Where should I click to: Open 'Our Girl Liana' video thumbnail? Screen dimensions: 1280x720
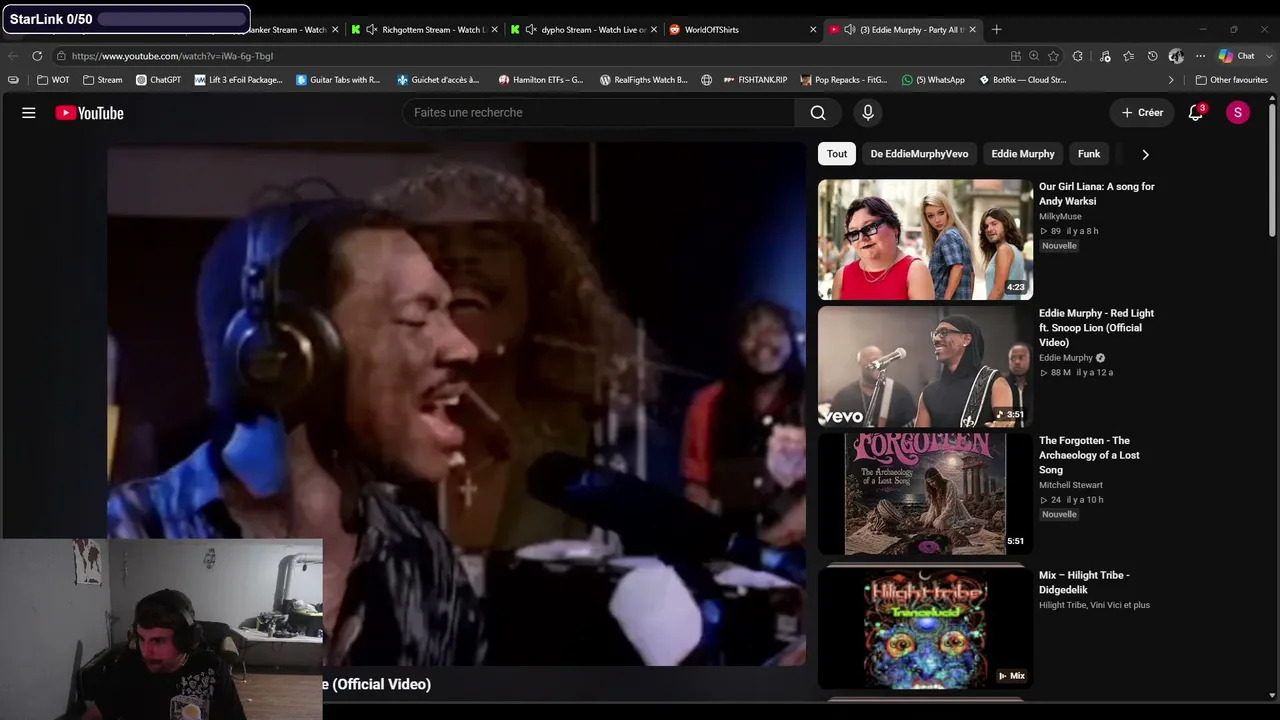click(x=925, y=239)
